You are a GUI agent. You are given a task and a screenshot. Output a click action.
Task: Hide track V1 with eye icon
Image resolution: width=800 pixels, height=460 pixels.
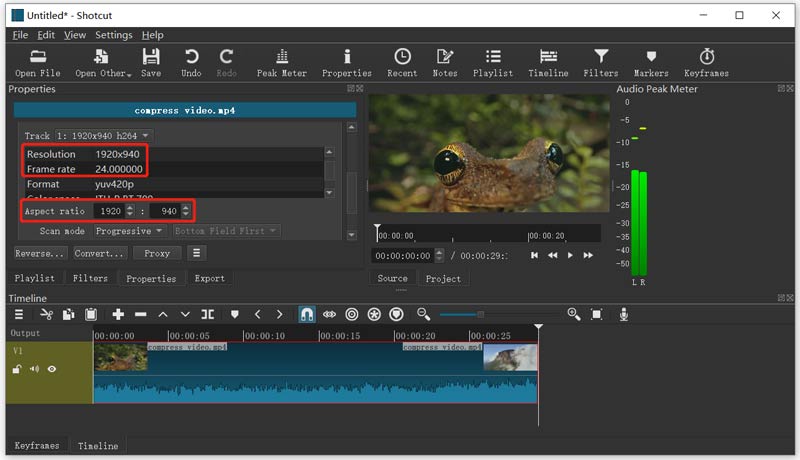[x=52, y=369]
